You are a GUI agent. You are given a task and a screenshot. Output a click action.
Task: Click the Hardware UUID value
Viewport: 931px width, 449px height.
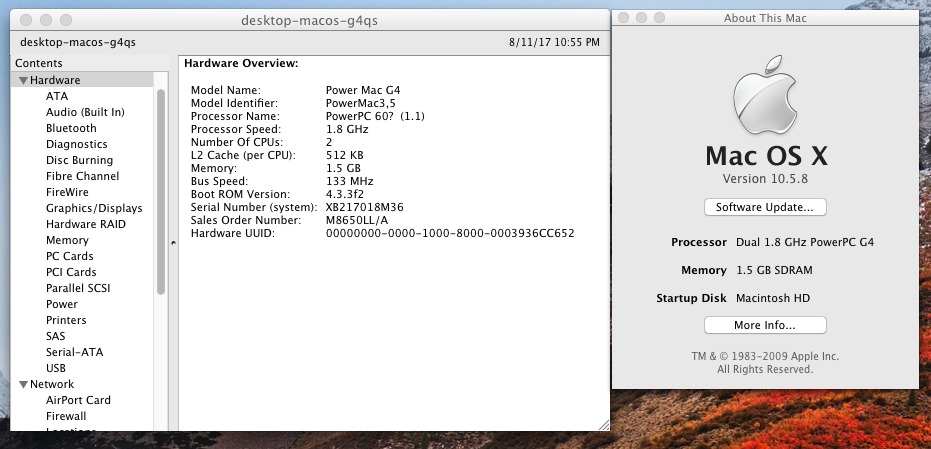450,234
